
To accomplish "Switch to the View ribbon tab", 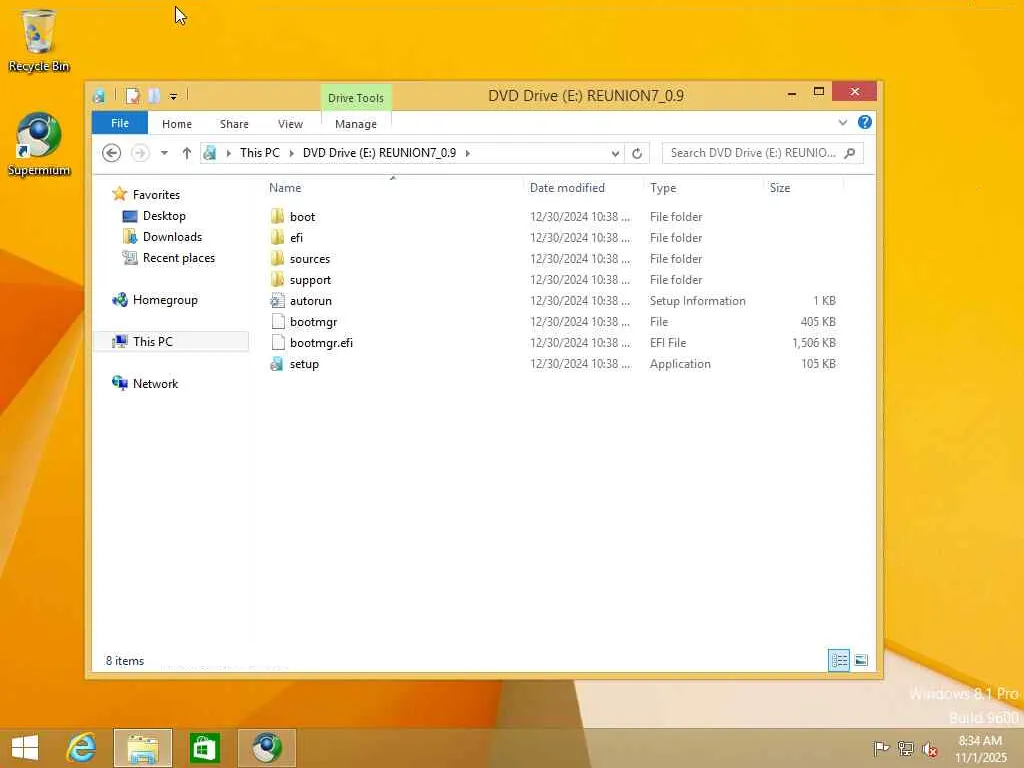I will click(290, 123).
